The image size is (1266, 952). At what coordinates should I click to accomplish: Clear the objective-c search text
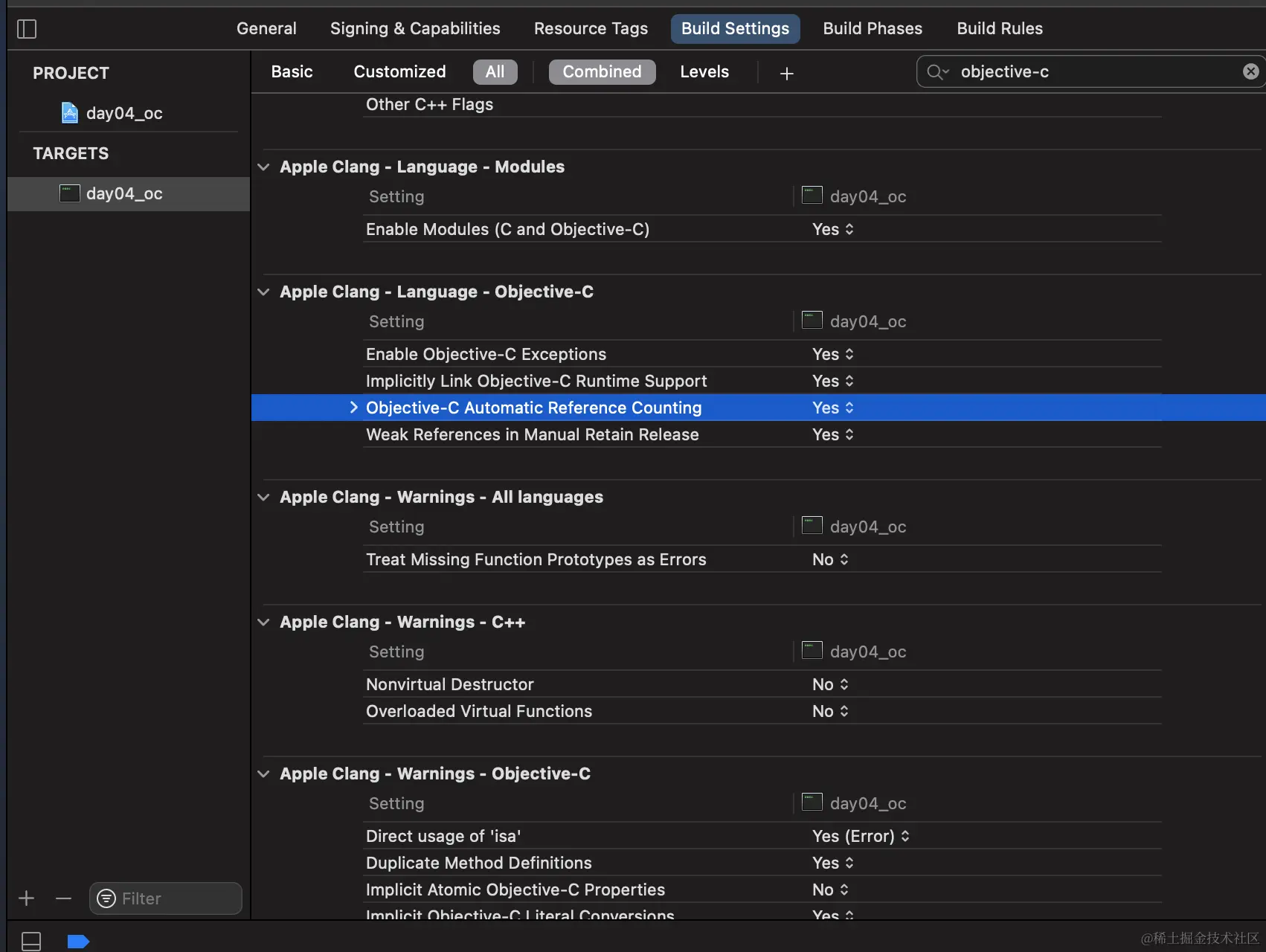tap(1250, 71)
